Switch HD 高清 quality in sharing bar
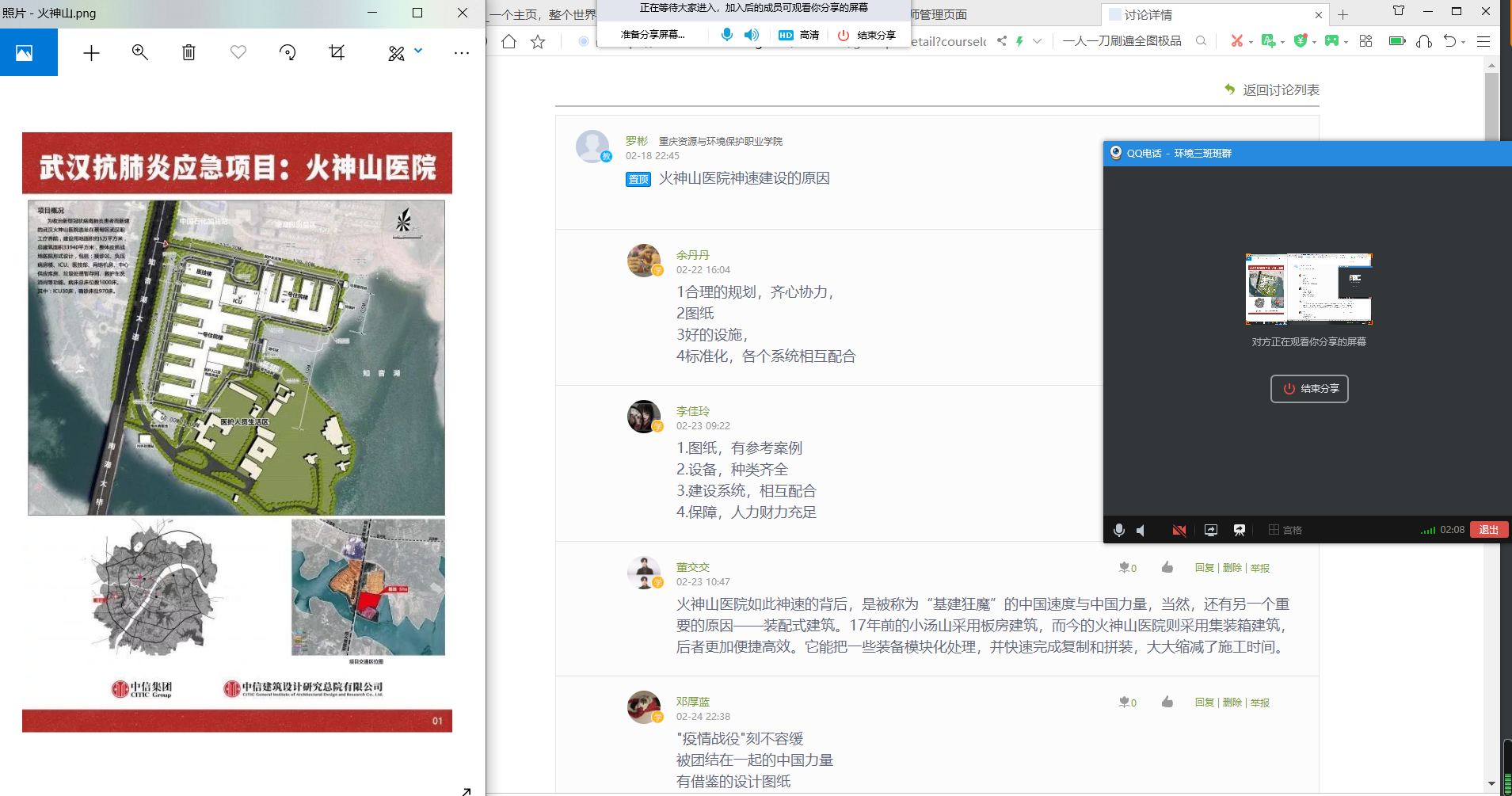The width and height of the screenshot is (1512, 796). click(x=798, y=35)
